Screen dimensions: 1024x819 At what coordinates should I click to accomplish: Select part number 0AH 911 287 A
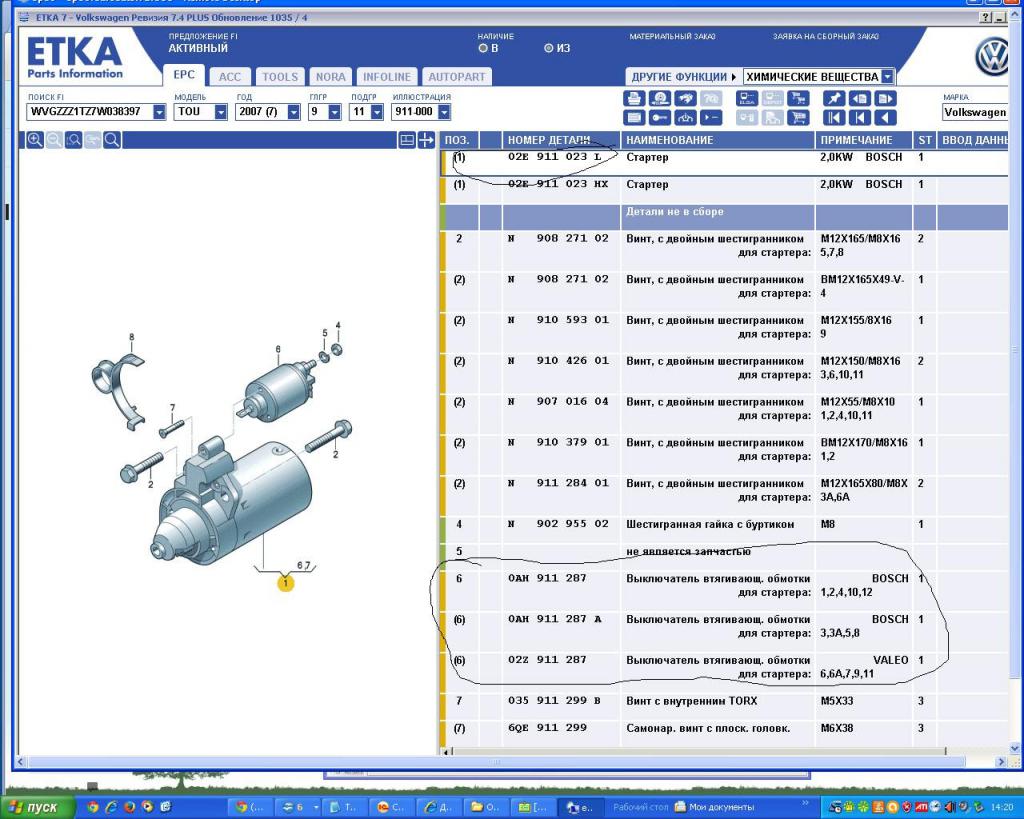pos(554,618)
